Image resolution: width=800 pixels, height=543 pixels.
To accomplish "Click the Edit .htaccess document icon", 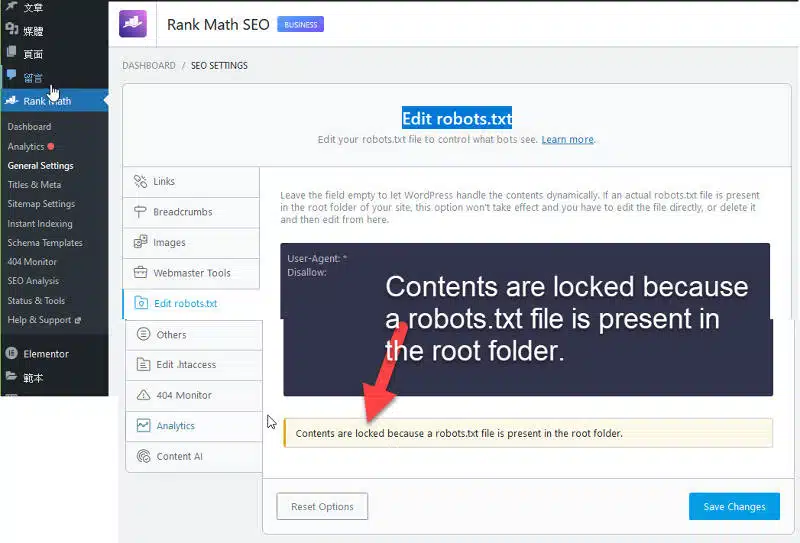I will (143, 364).
